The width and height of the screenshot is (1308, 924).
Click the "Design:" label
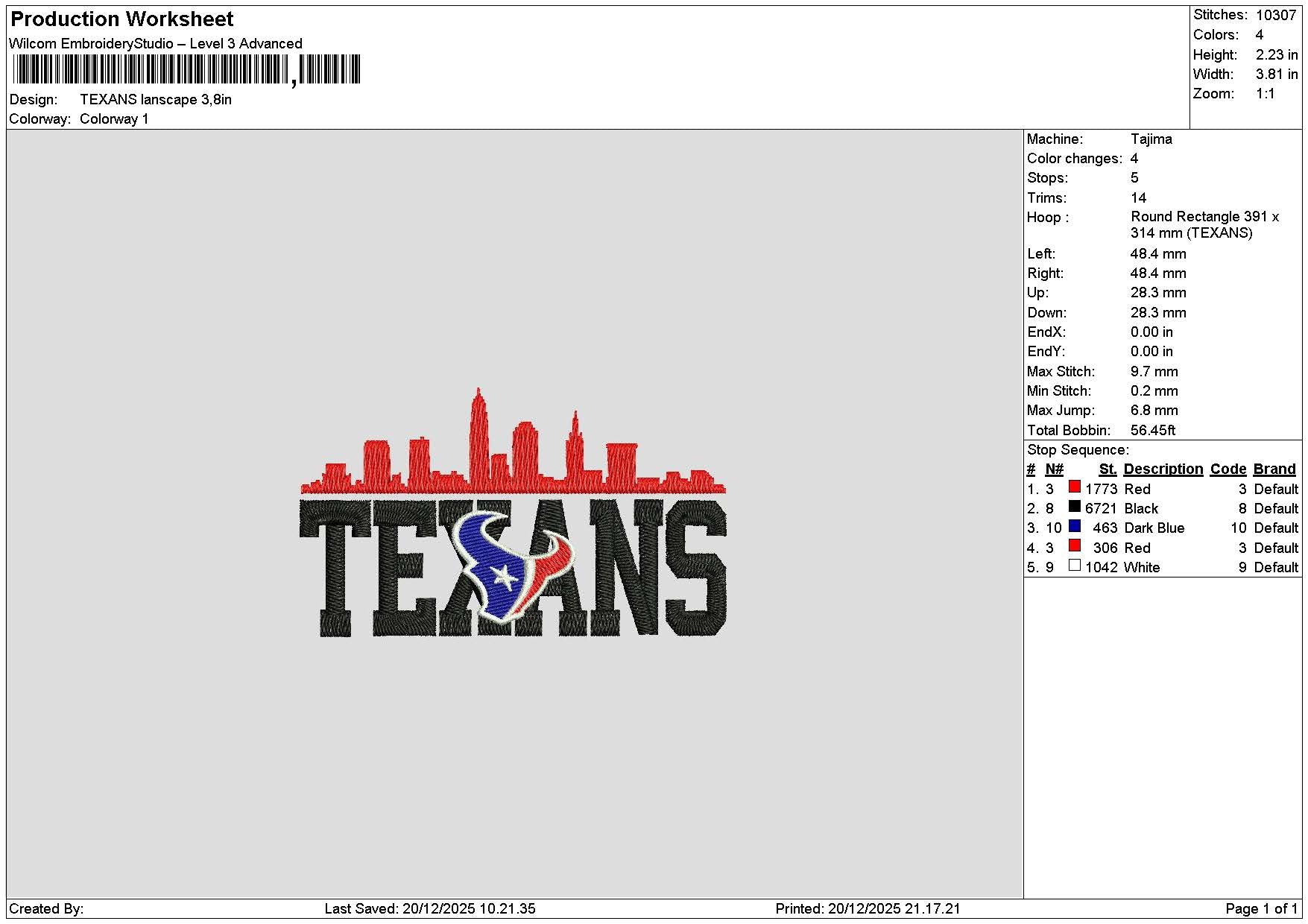point(33,99)
